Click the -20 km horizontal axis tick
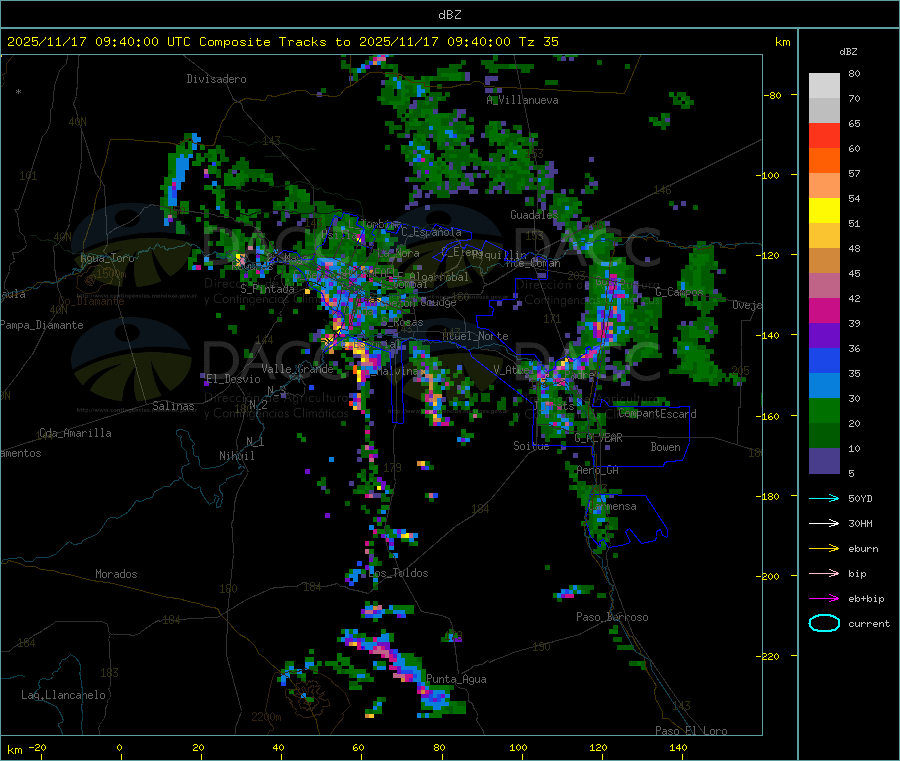 pyautogui.click(x=38, y=748)
